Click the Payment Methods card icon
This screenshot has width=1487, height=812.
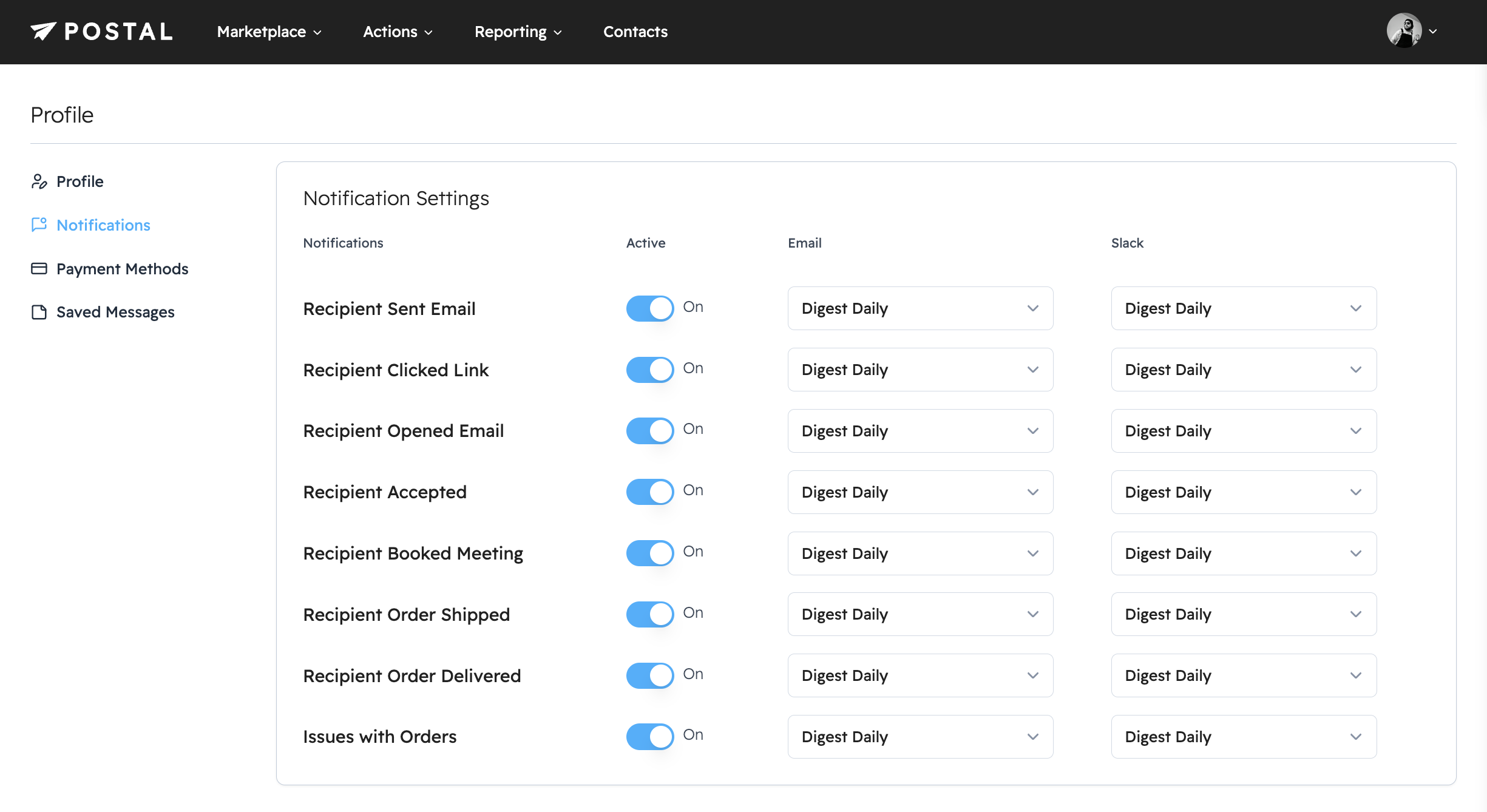click(39, 269)
